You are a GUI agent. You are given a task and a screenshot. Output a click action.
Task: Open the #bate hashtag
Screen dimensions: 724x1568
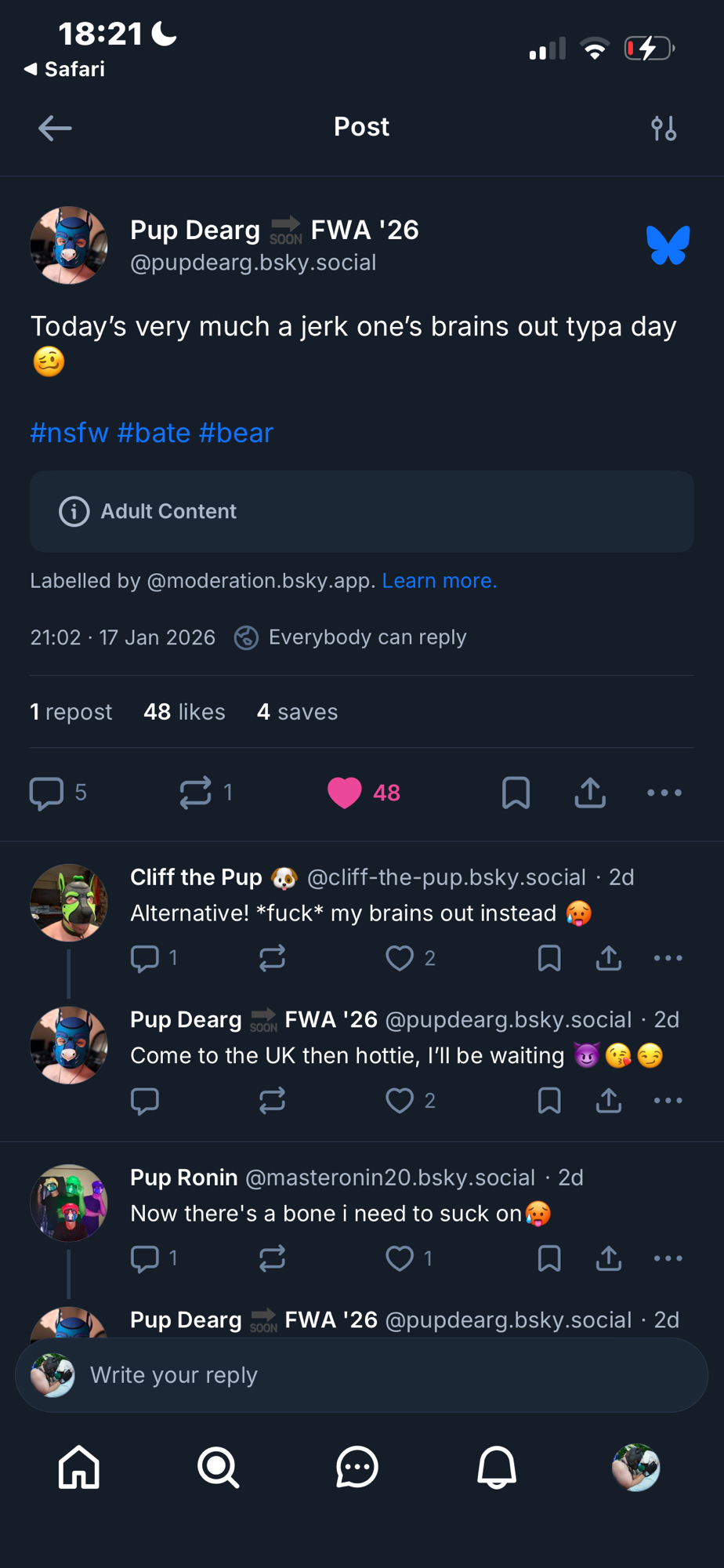pos(154,433)
